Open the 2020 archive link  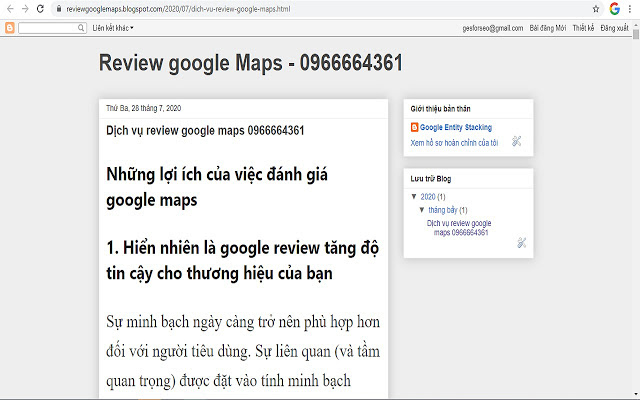(428, 197)
